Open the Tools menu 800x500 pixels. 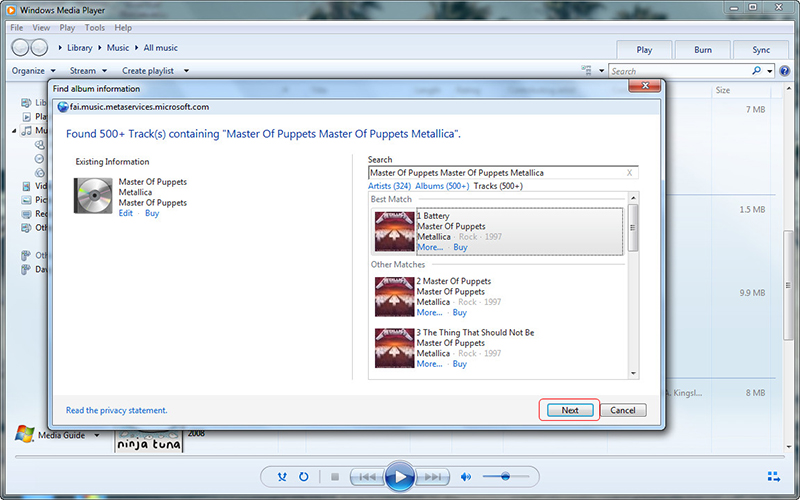[x=94, y=28]
